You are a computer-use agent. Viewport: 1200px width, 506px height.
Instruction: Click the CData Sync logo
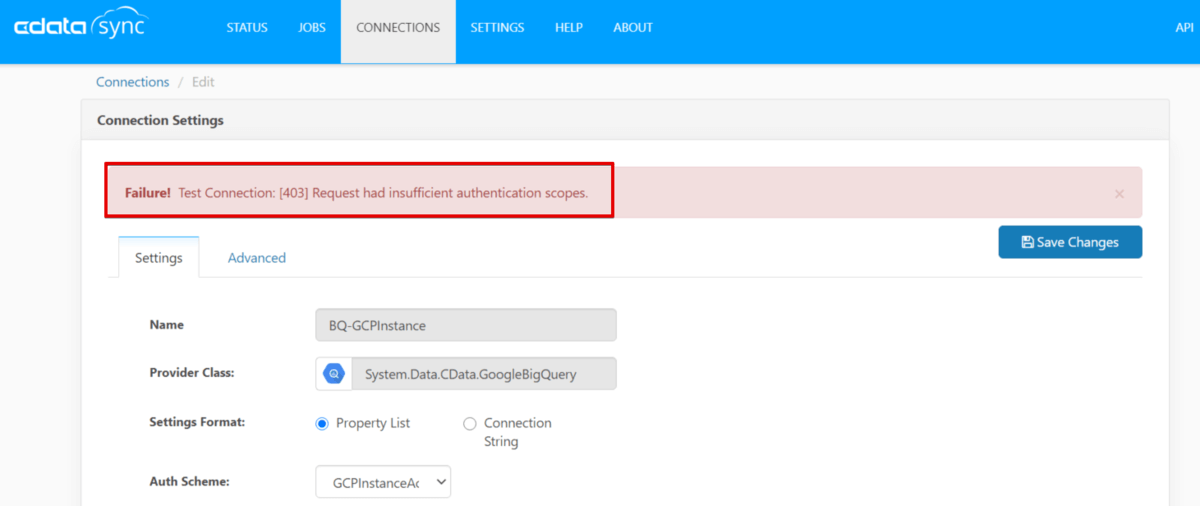79,27
